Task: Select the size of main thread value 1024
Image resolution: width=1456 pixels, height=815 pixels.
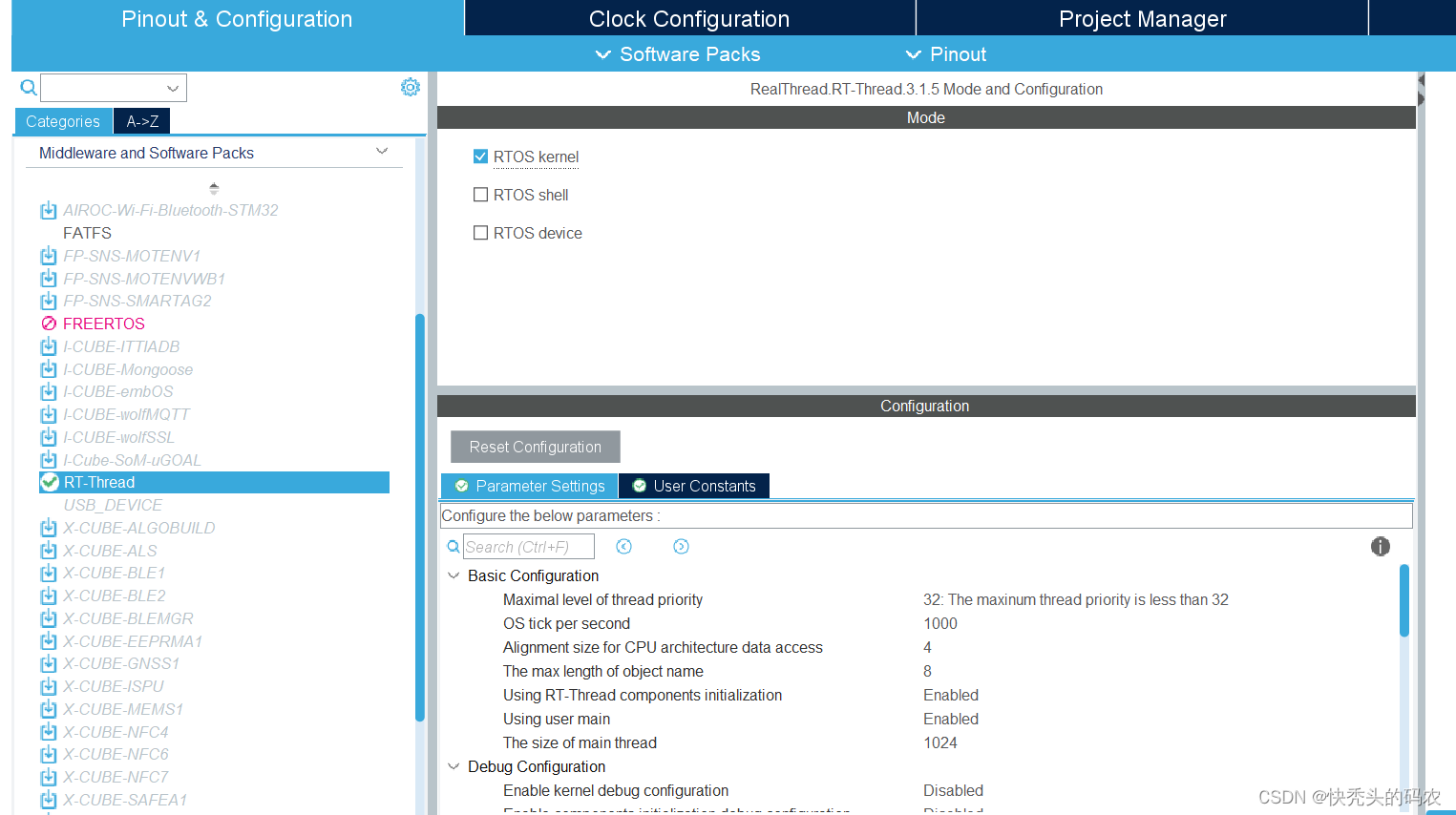Action: tap(940, 742)
